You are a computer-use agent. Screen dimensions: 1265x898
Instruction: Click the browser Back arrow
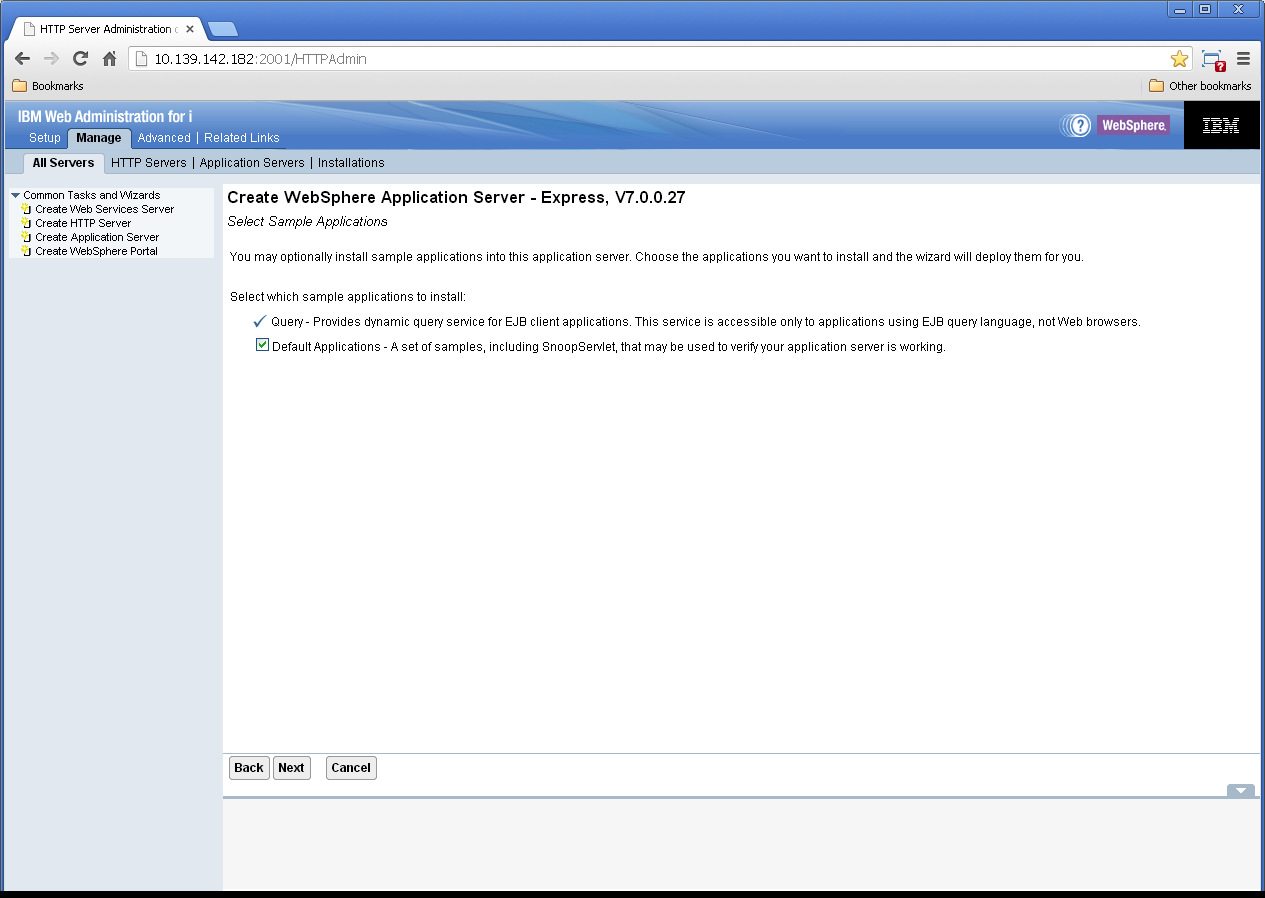click(22, 59)
